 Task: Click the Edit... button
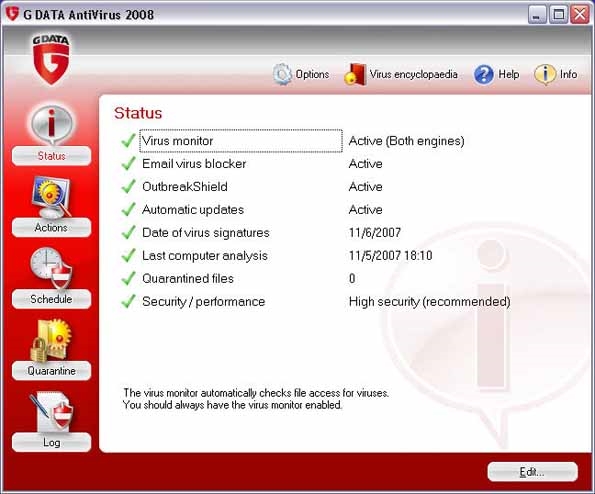tap(532, 472)
